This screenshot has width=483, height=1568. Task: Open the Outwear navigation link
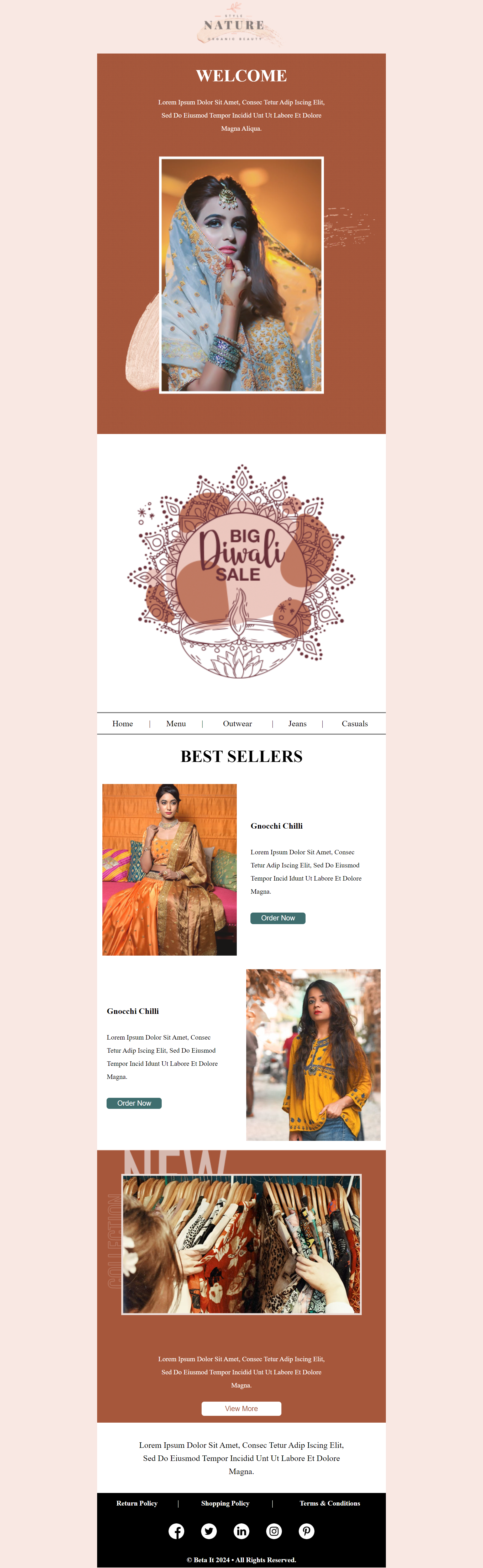[238, 724]
